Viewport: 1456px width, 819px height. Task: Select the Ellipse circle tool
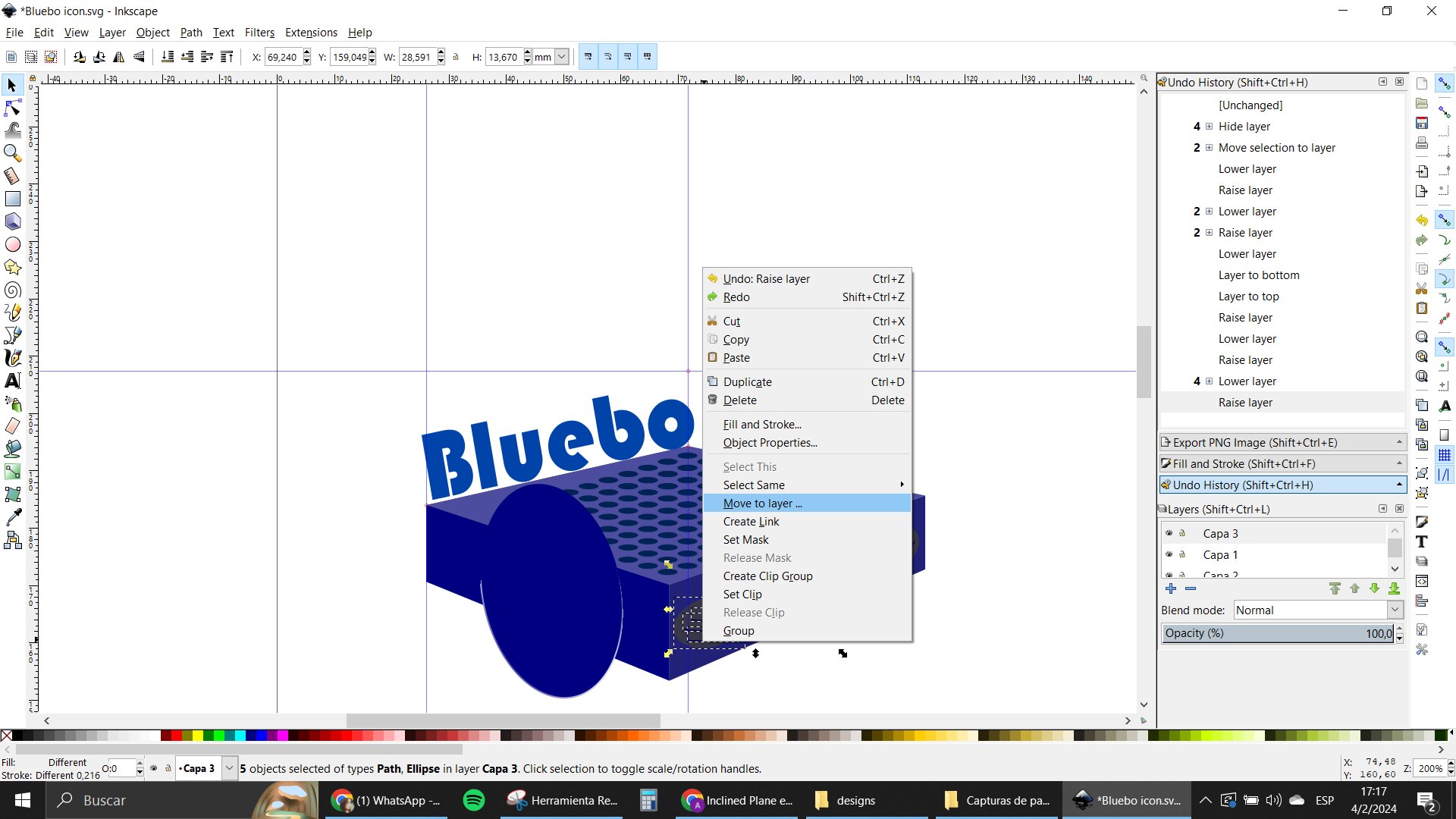point(12,244)
